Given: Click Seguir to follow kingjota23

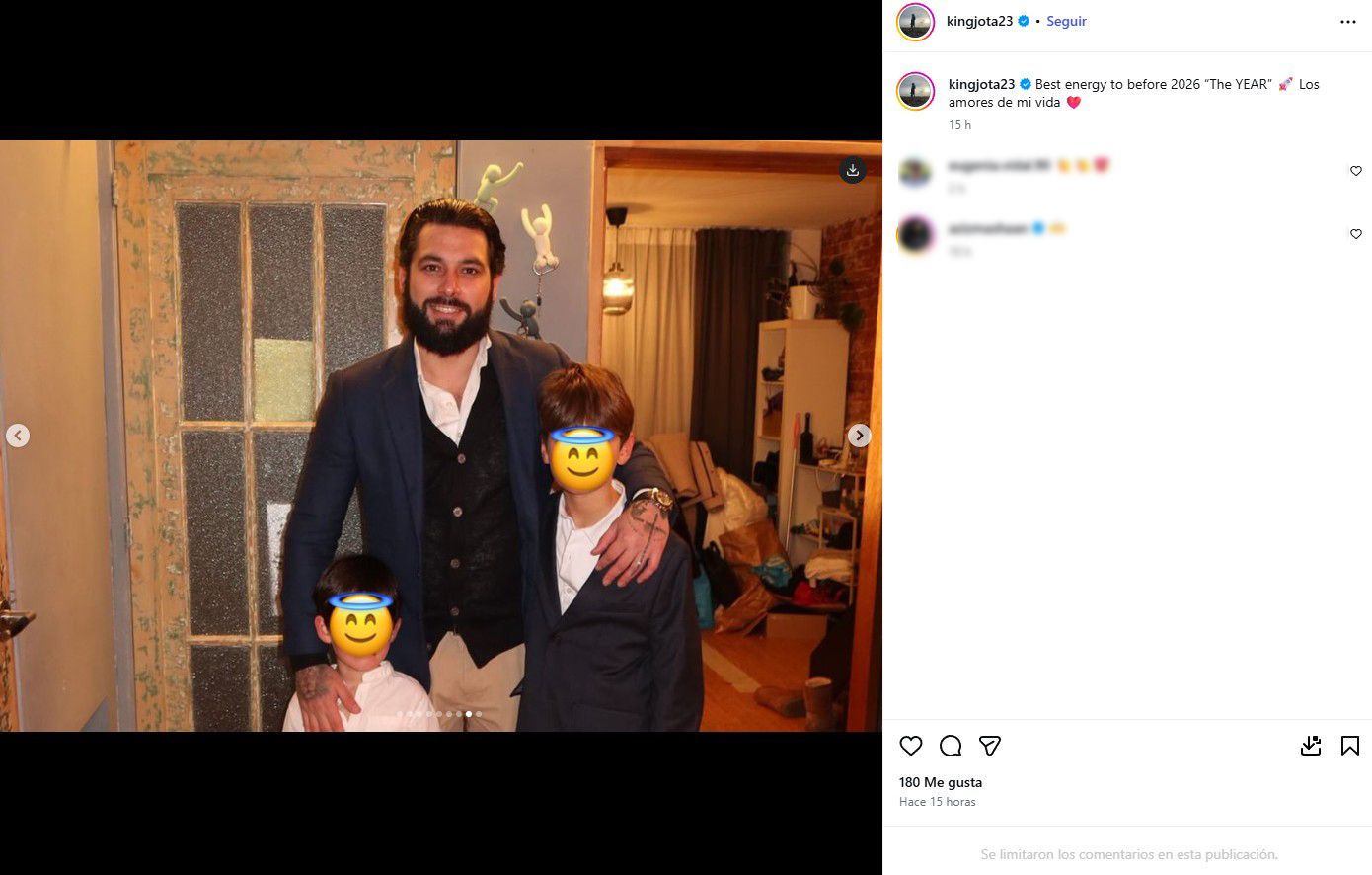Looking at the screenshot, I should click(1066, 20).
